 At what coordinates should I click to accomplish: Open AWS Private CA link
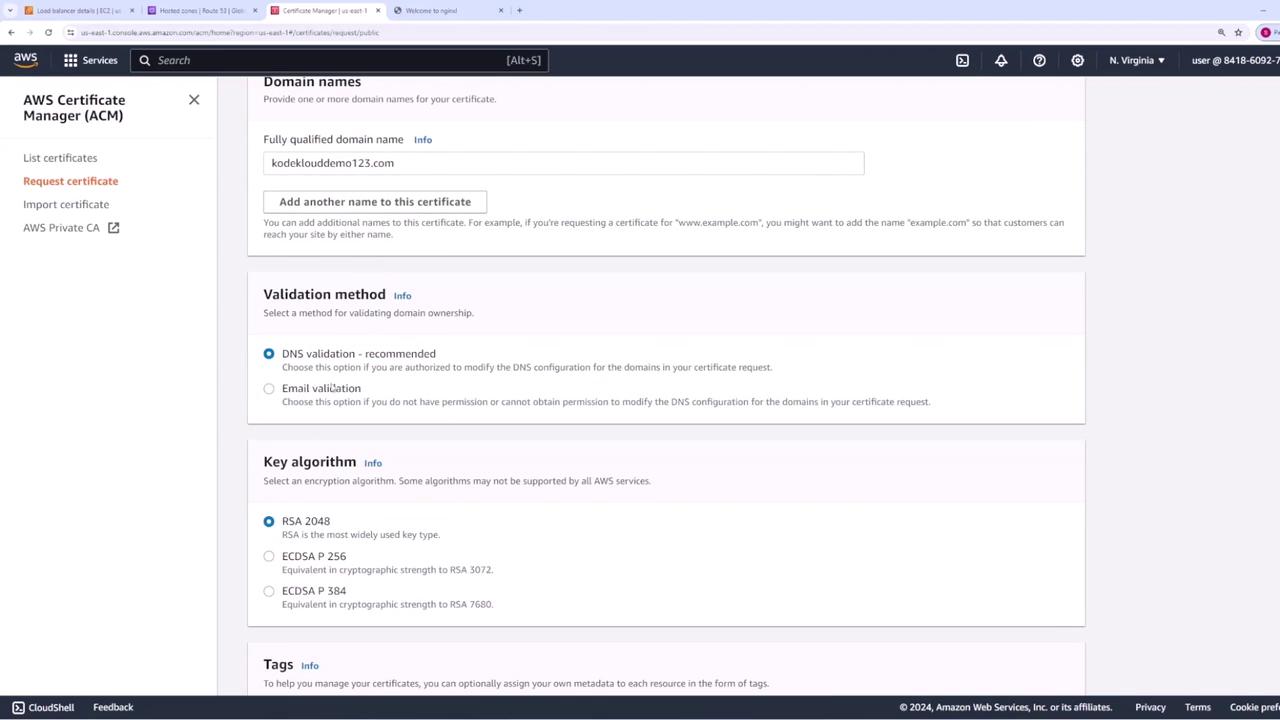point(61,228)
